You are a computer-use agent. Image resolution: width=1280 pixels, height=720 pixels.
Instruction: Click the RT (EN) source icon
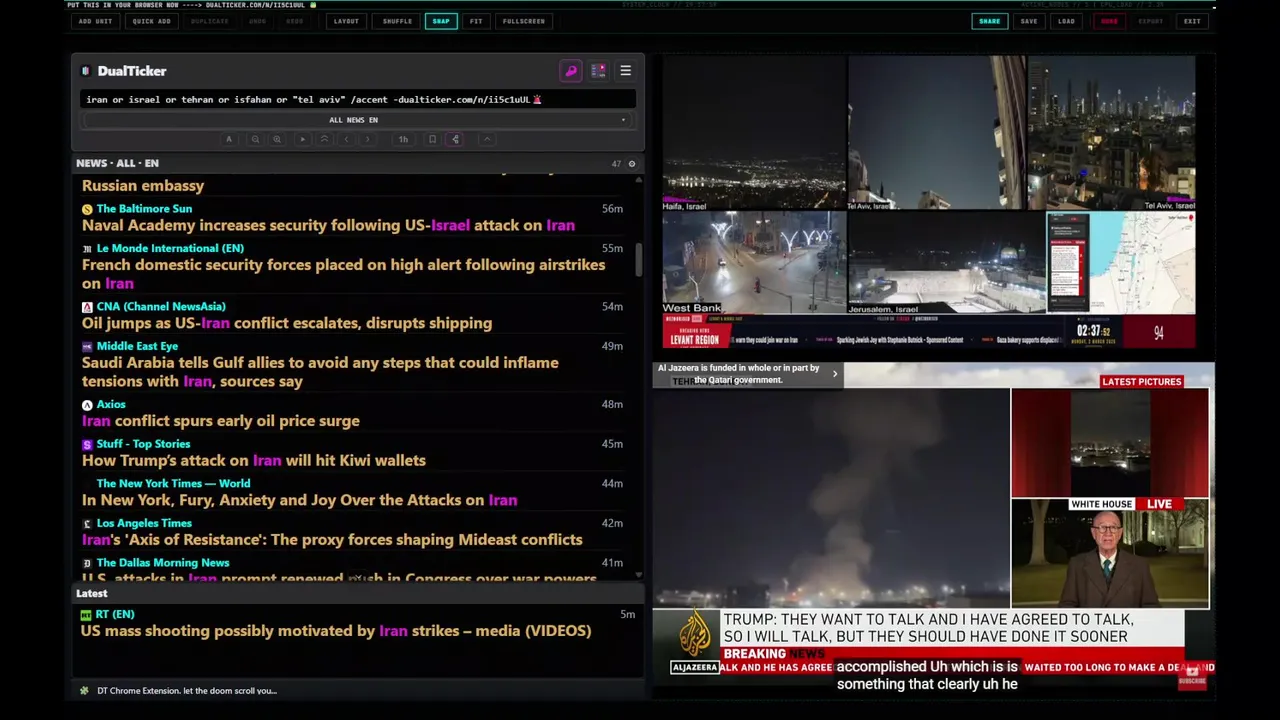point(87,614)
